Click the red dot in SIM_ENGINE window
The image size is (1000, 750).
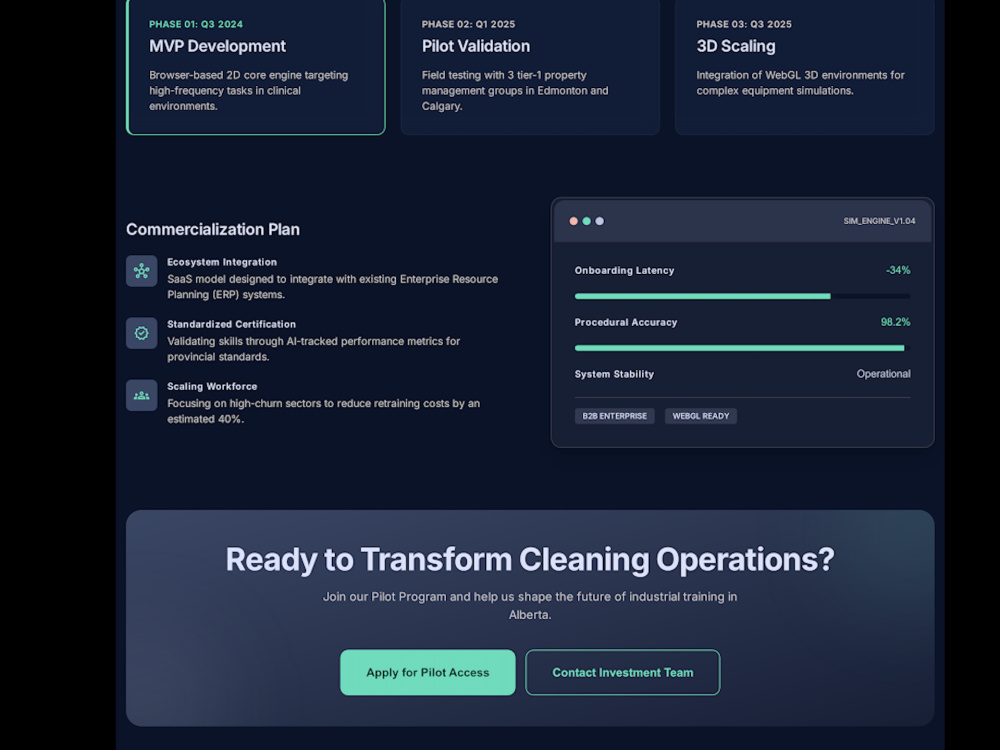573,221
